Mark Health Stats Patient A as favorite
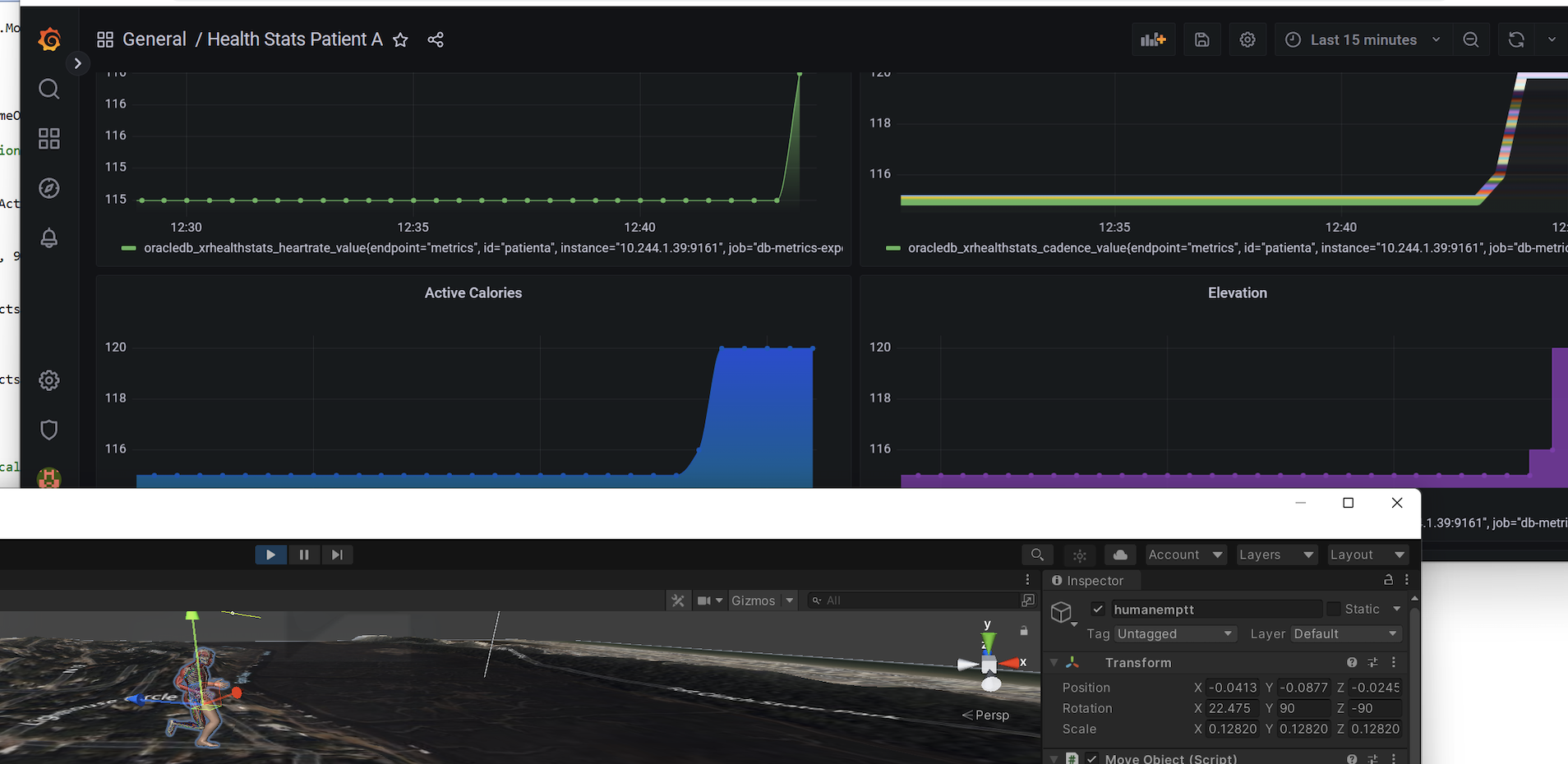1568x764 pixels. pos(400,39)
